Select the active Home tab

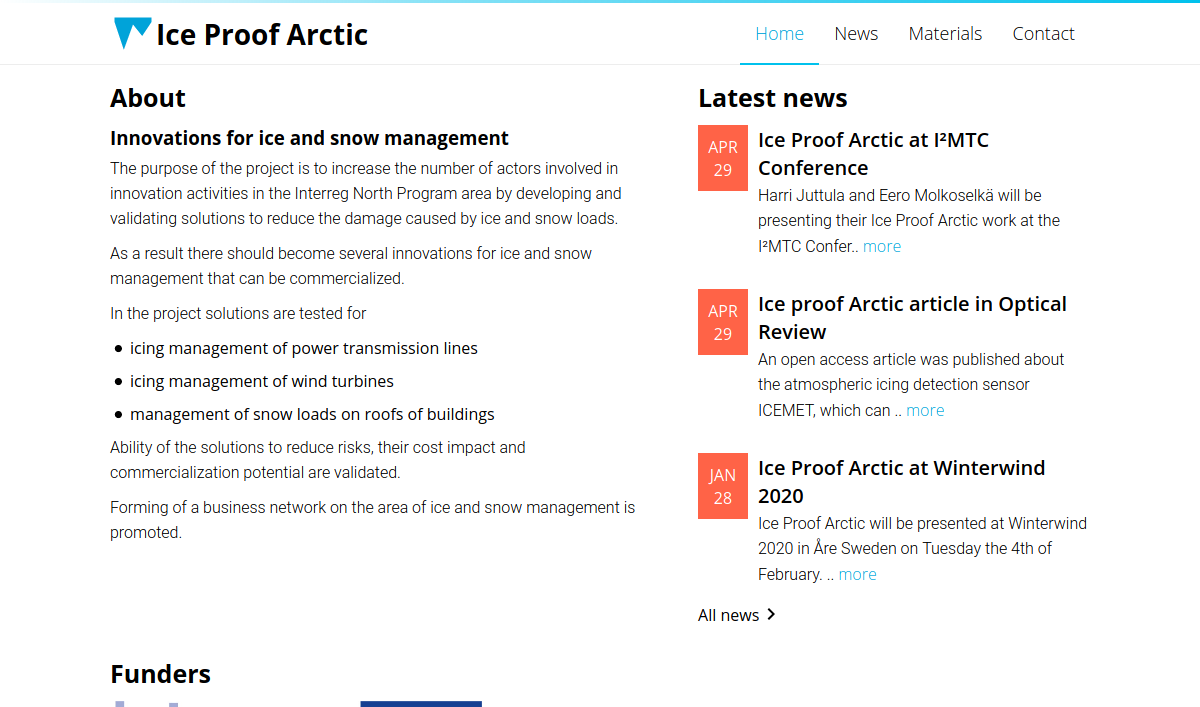(779, 33)
